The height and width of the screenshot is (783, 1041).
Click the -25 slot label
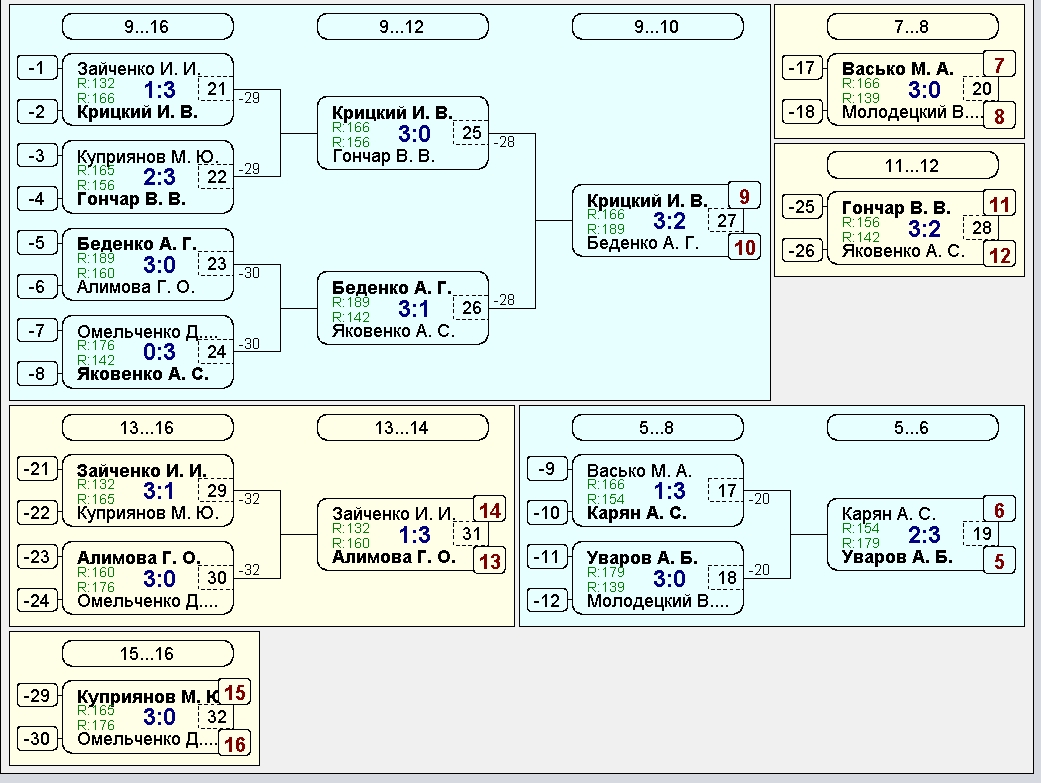[802, 207]
